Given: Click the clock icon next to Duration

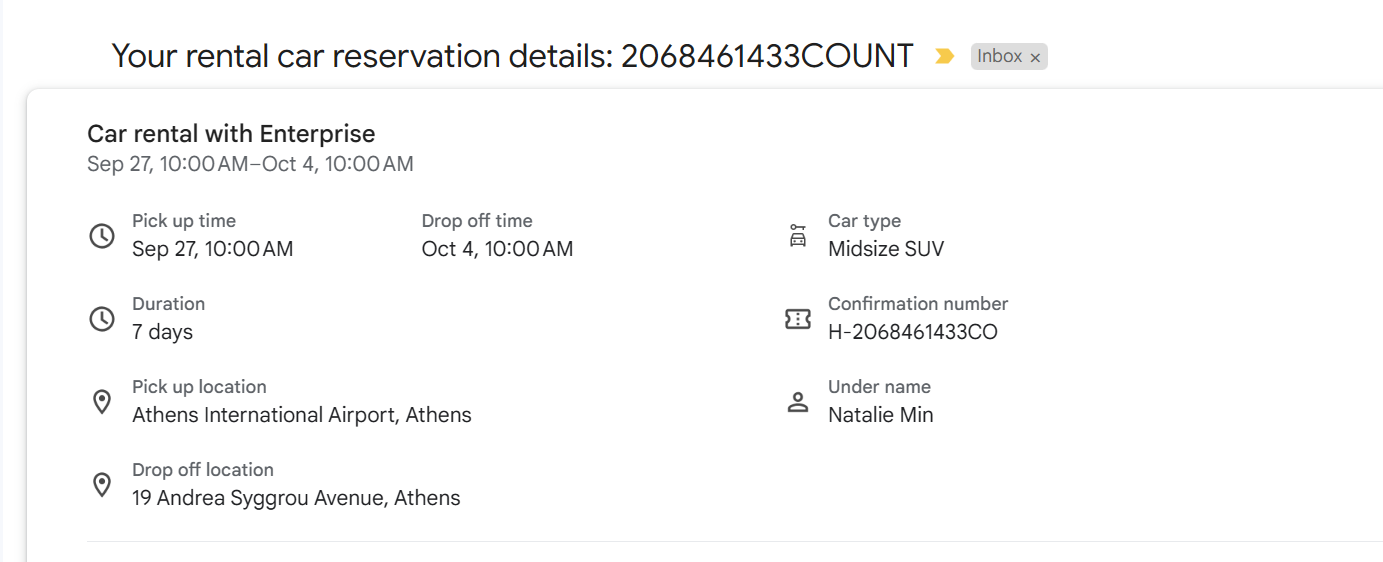Looking at the screenshot, I should click(102, 319).
